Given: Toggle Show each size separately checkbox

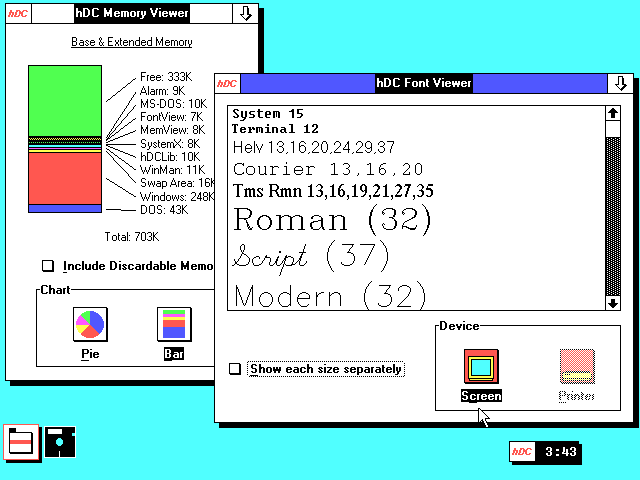Looking at the screenshot, I should tap(235, 369).
